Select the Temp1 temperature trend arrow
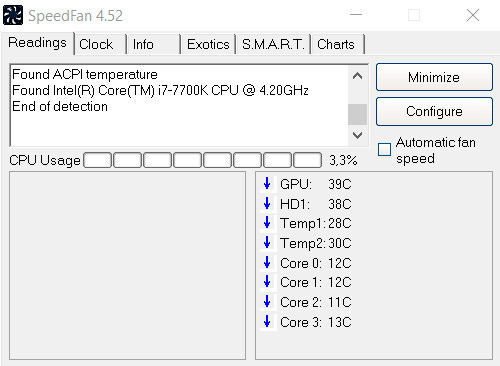Image resolution: width=500 pixels, height=366 pixels. click(267, 222)
